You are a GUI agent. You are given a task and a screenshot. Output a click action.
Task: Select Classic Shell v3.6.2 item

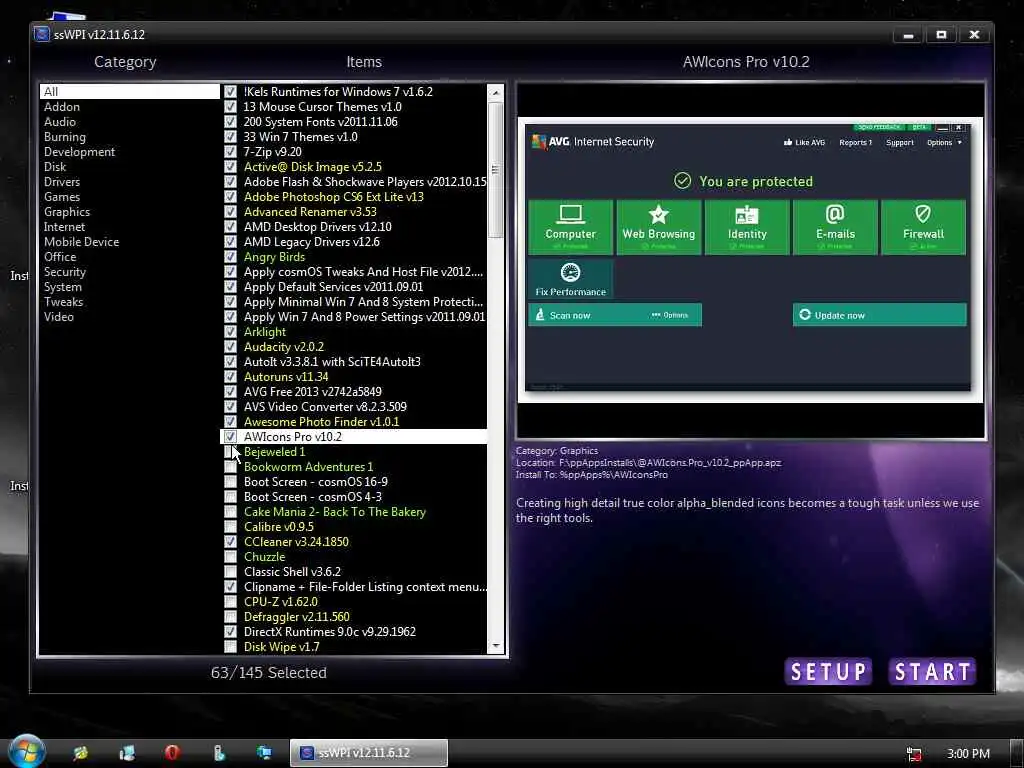[292, 571]
